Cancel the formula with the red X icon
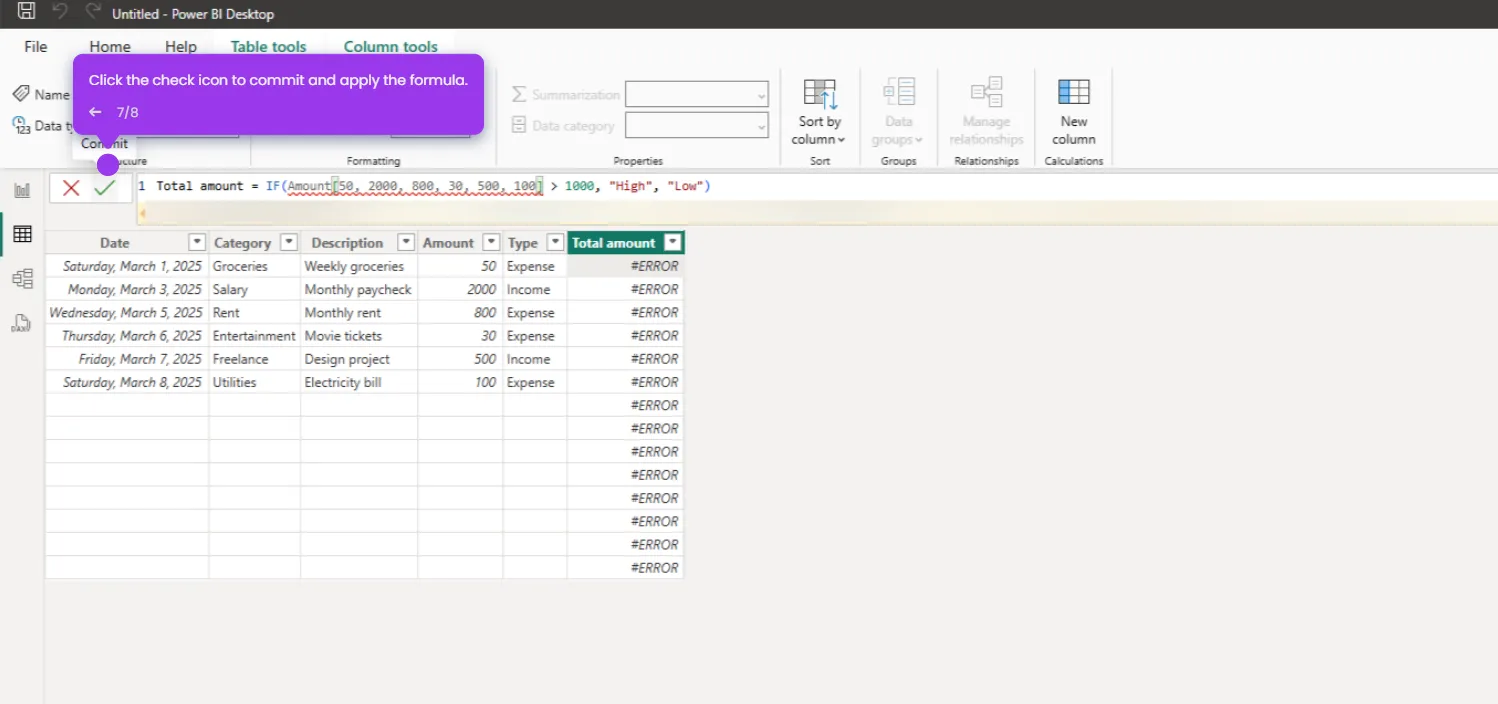The height and width of the screenshot is (704, 1498). point(71,187)
